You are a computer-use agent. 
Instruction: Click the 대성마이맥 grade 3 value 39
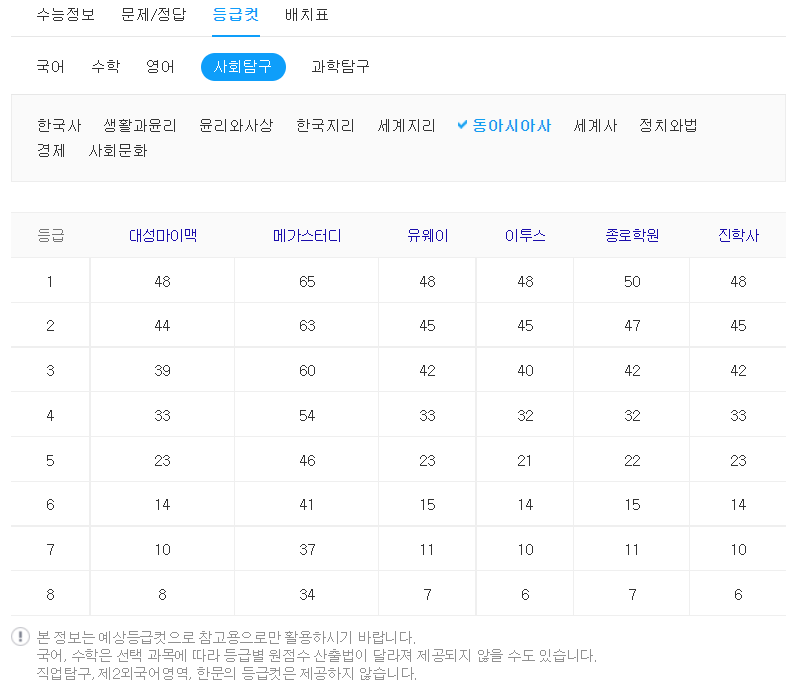[162, 370]
